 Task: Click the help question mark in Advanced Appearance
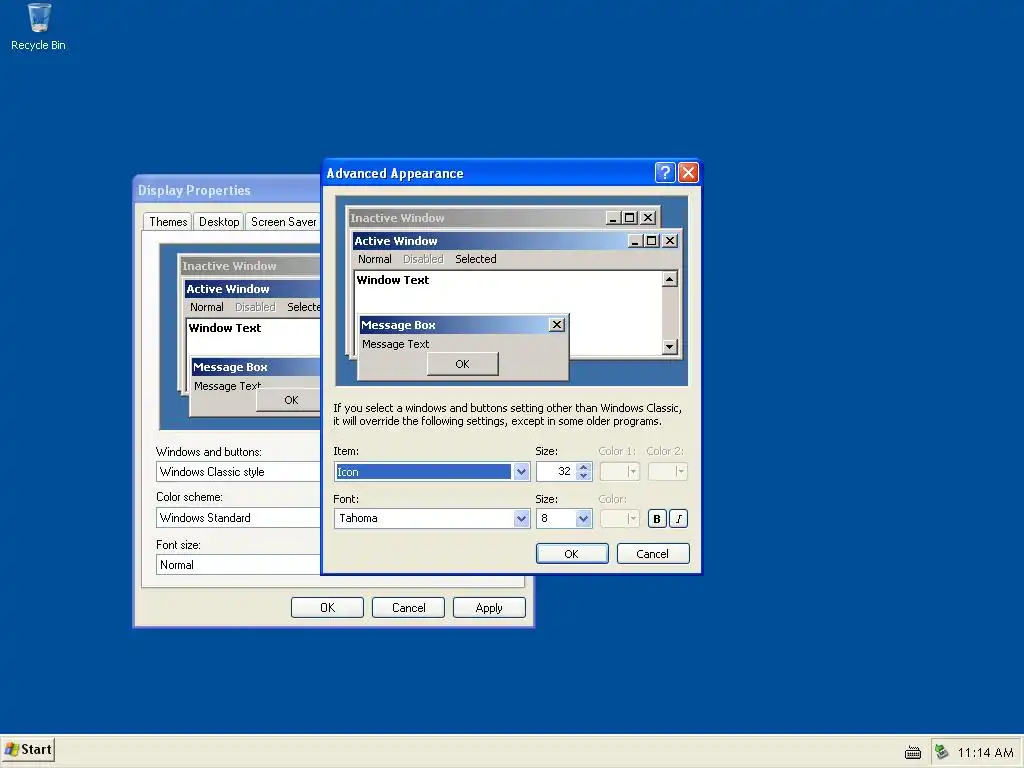(x=664, y=172)
